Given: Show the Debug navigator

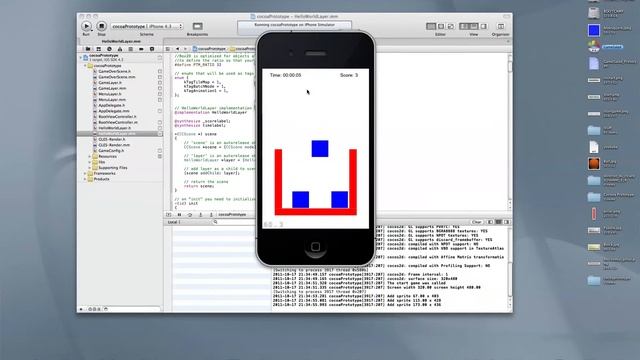Looking at the screenshot, I should [x=130, y=49].
